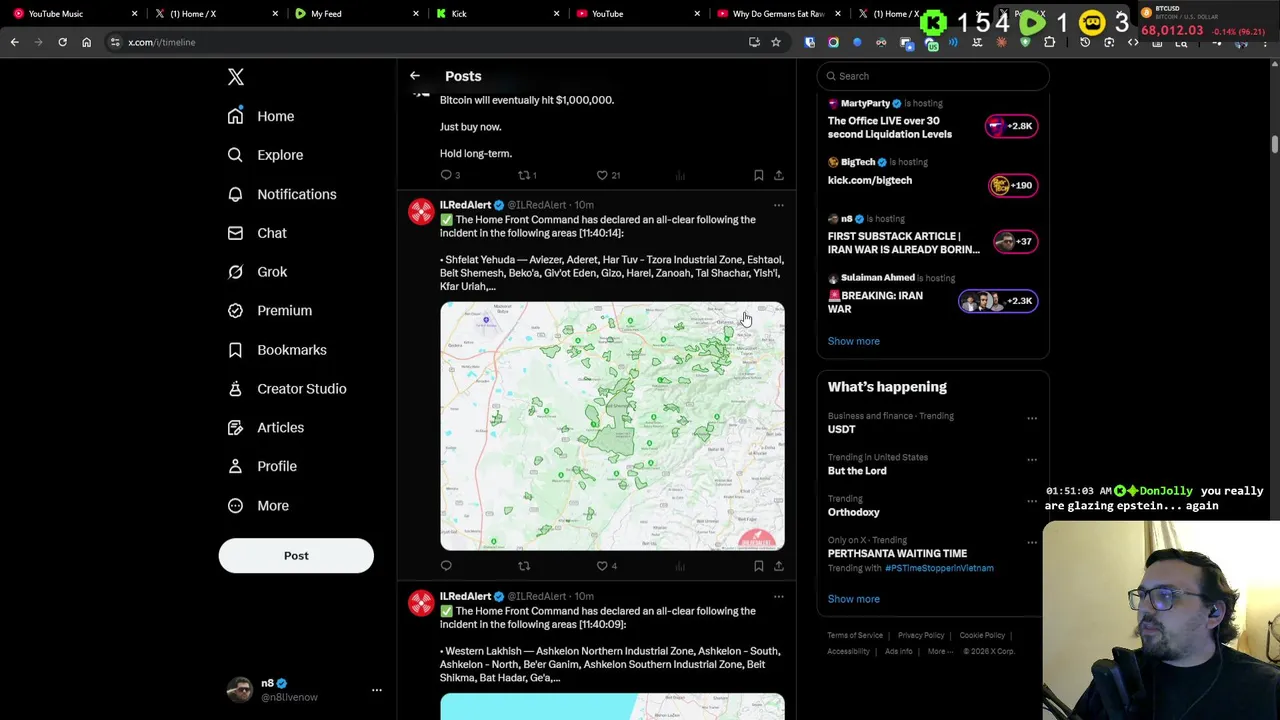Bookmark the Bitcoin $1,000,000 post
The image size is (1280, 720).
[759, 175]
